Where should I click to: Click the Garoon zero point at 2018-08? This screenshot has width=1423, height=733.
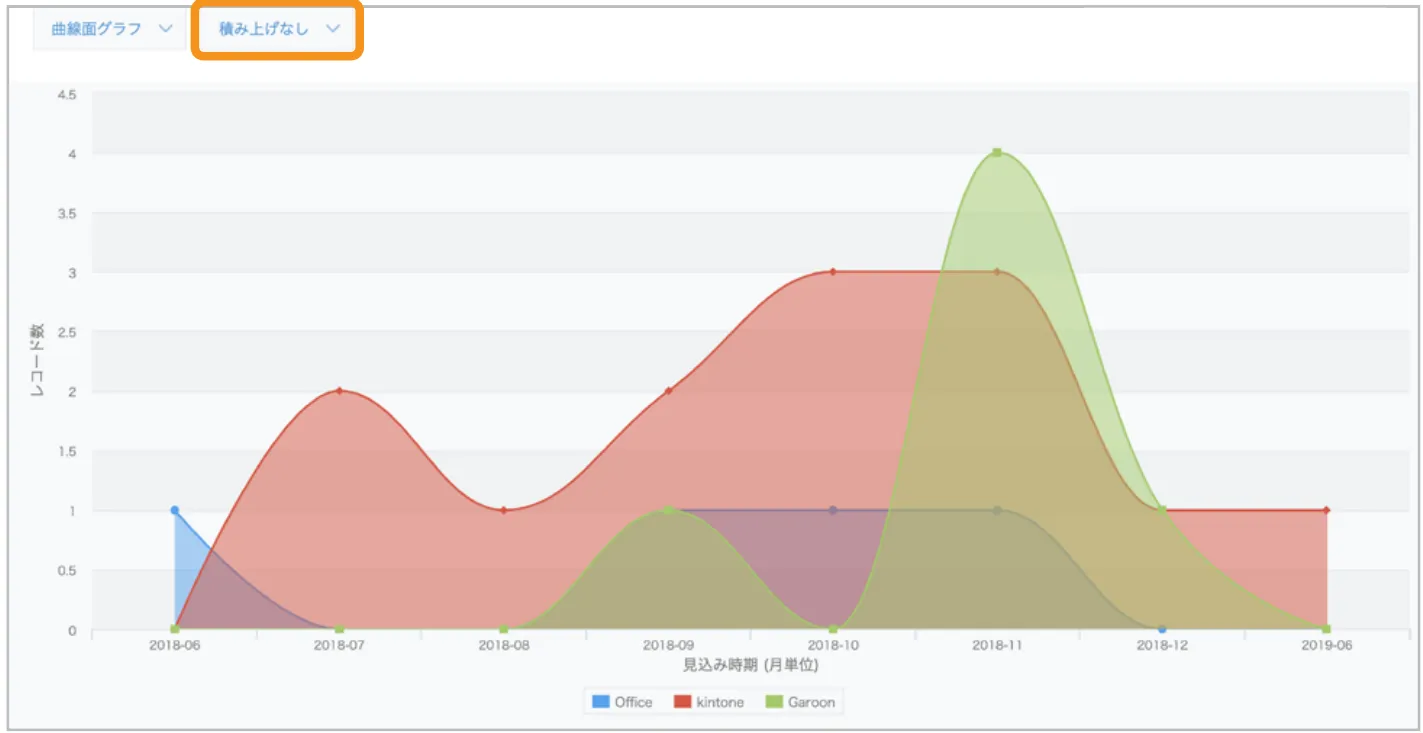(x=504, y=629)
